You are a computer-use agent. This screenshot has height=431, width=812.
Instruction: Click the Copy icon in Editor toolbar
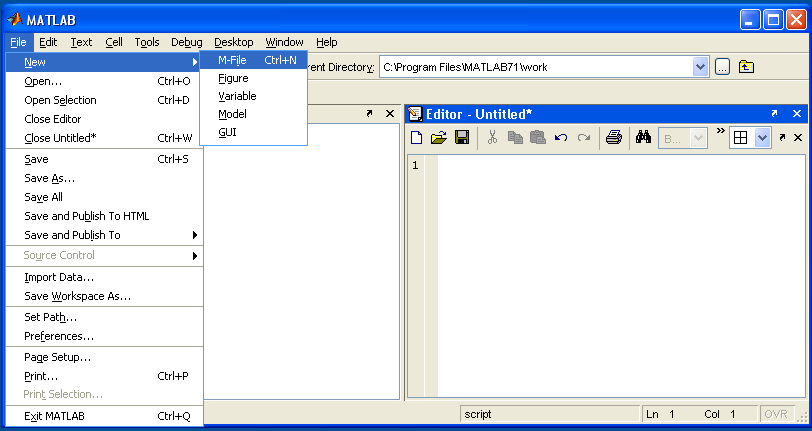[x=515, y=137]
